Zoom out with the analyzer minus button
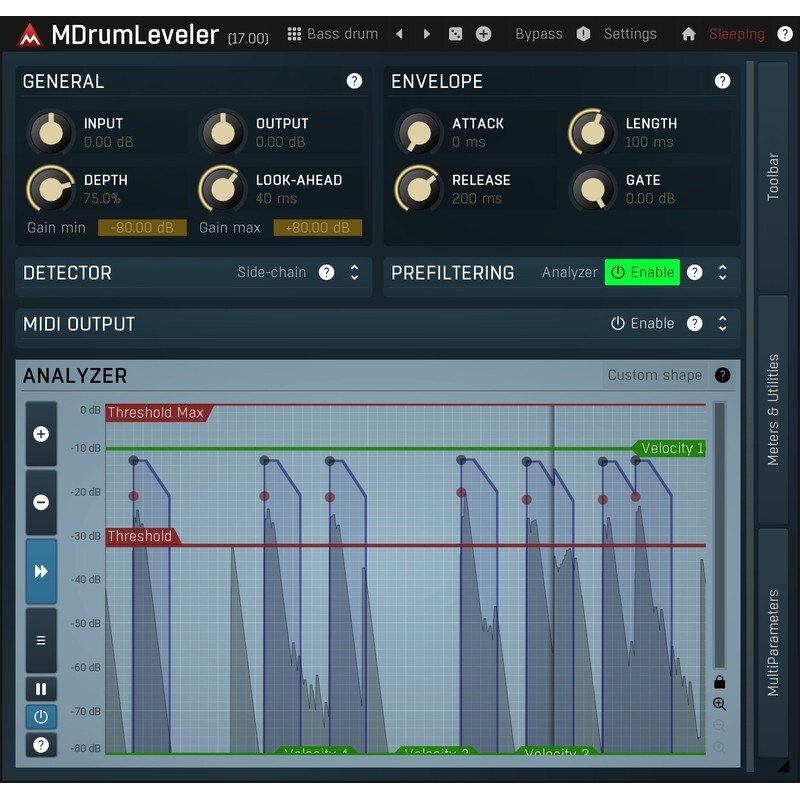The width and height of the screenshot is (800, 800). [x=41, y=502]
